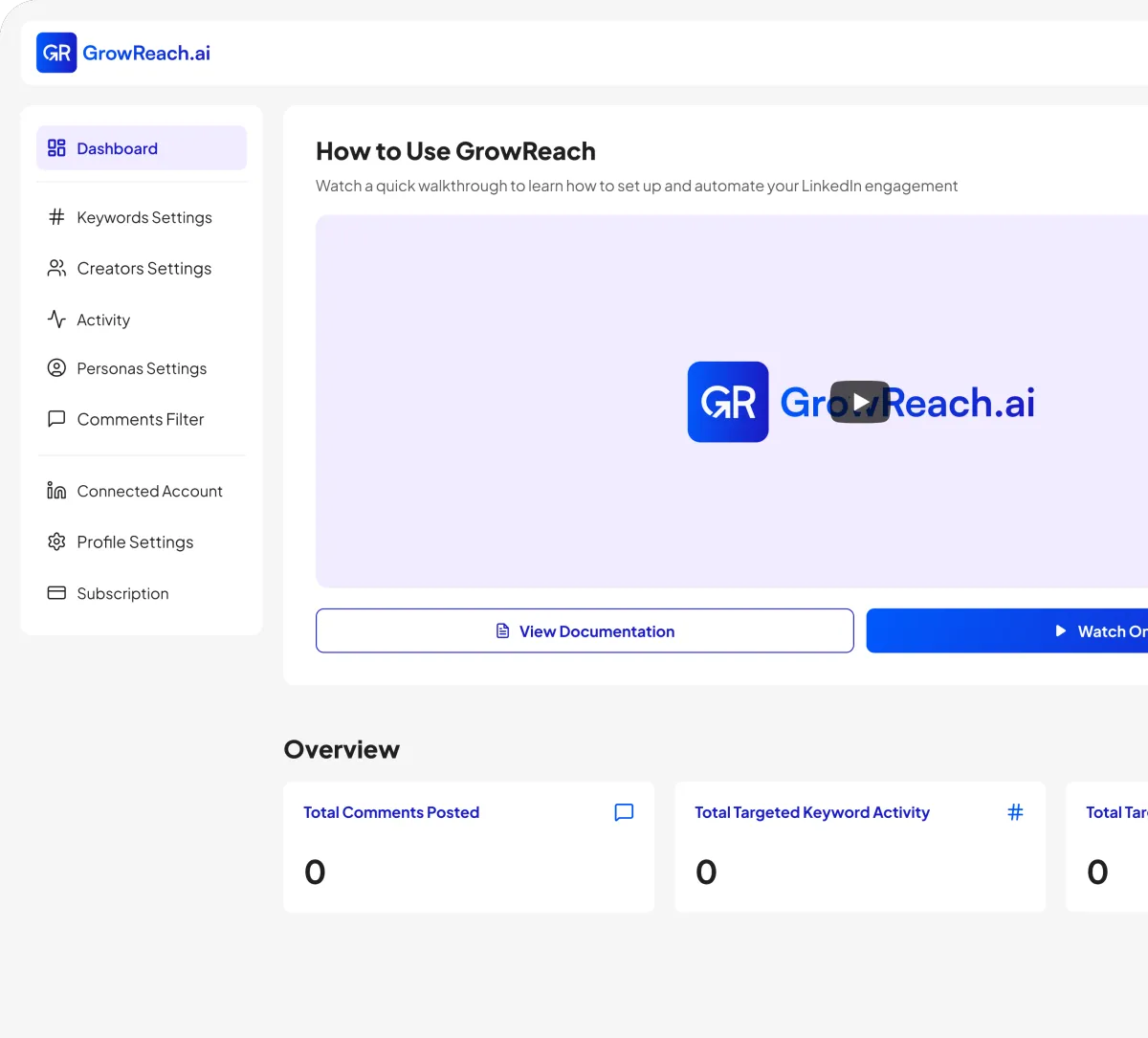
Task: Click the Overview section heading
Action: (342, 749)
